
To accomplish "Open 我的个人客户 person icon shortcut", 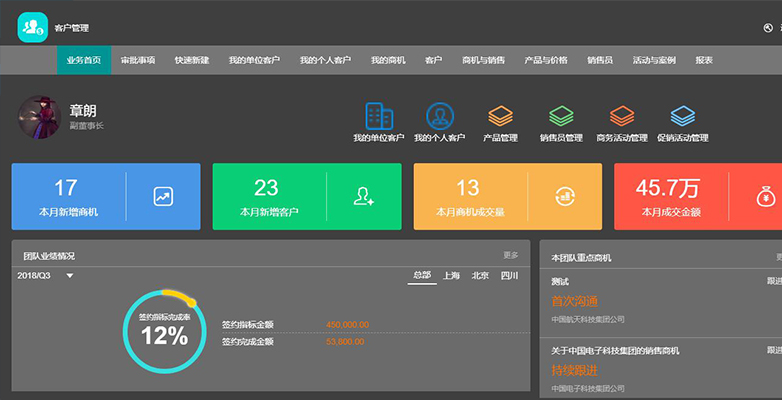I will point(440,116).
